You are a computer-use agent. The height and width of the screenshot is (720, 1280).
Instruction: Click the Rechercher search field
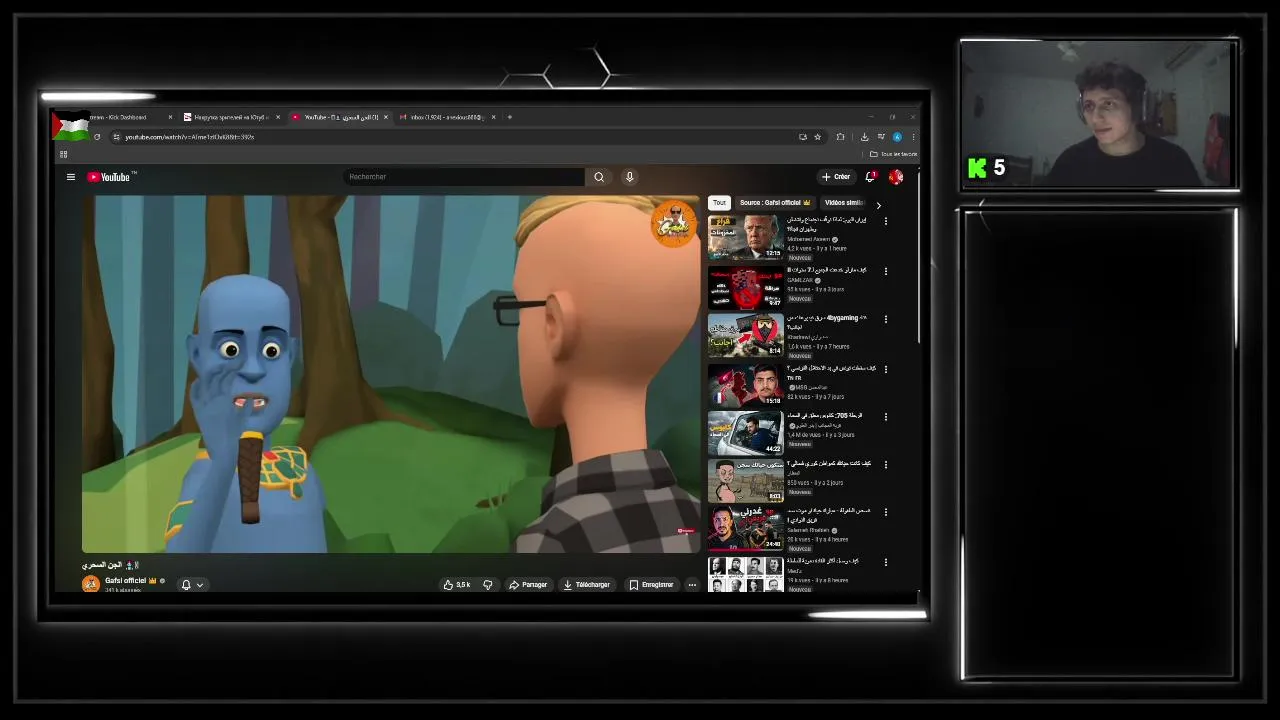[463, 177]
